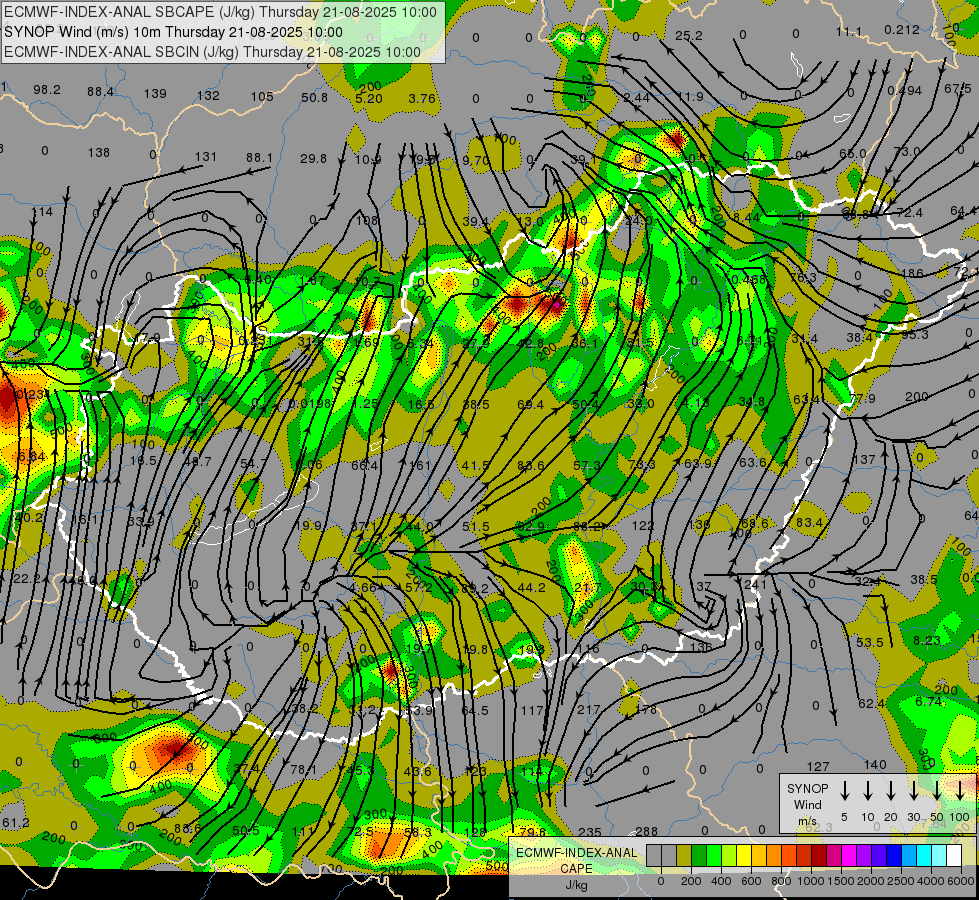Click the 100 m/s wind arrow in legend
979x900 pixels.
(960, 790)
